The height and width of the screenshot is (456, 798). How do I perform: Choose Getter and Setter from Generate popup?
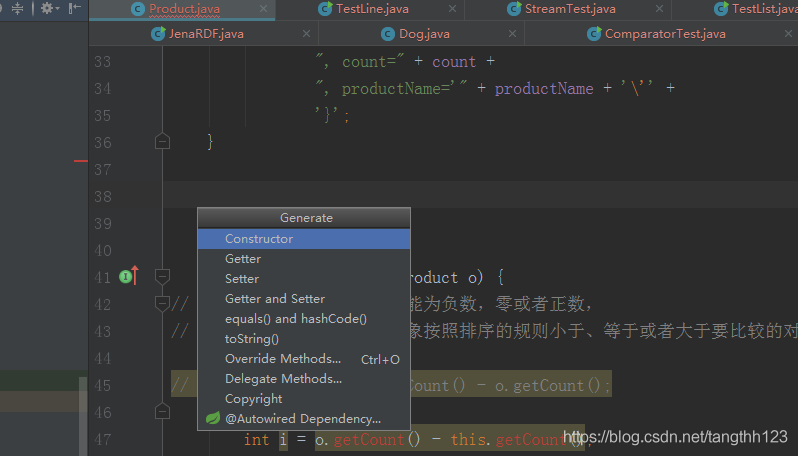274,299
